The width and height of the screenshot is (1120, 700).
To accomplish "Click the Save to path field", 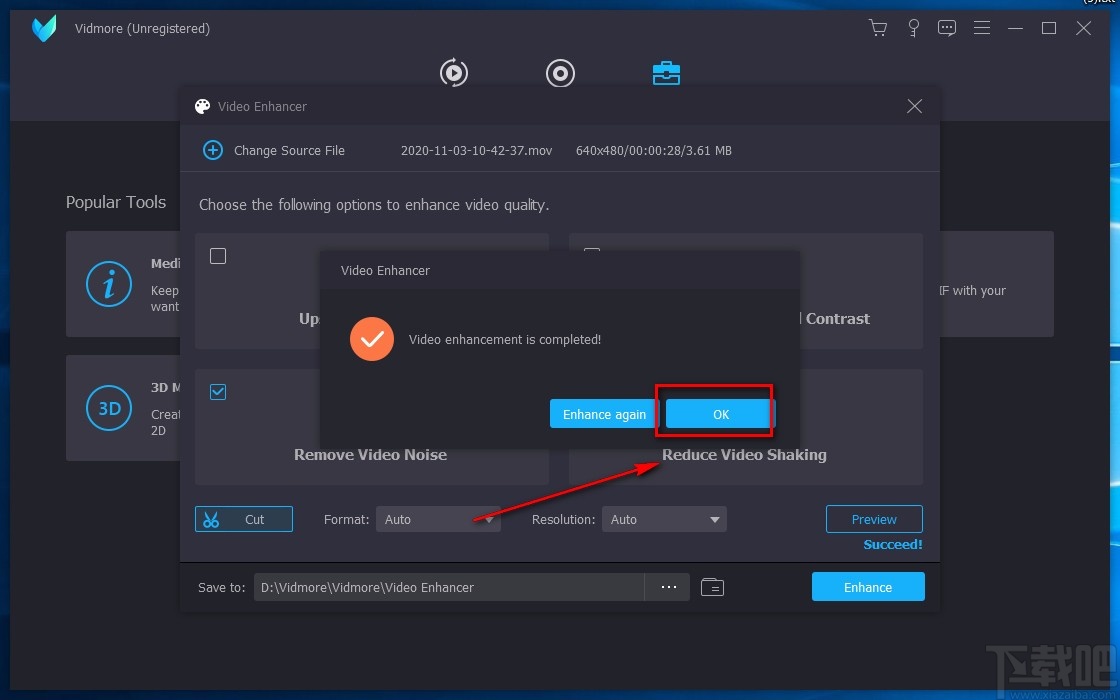I will 449,587.
